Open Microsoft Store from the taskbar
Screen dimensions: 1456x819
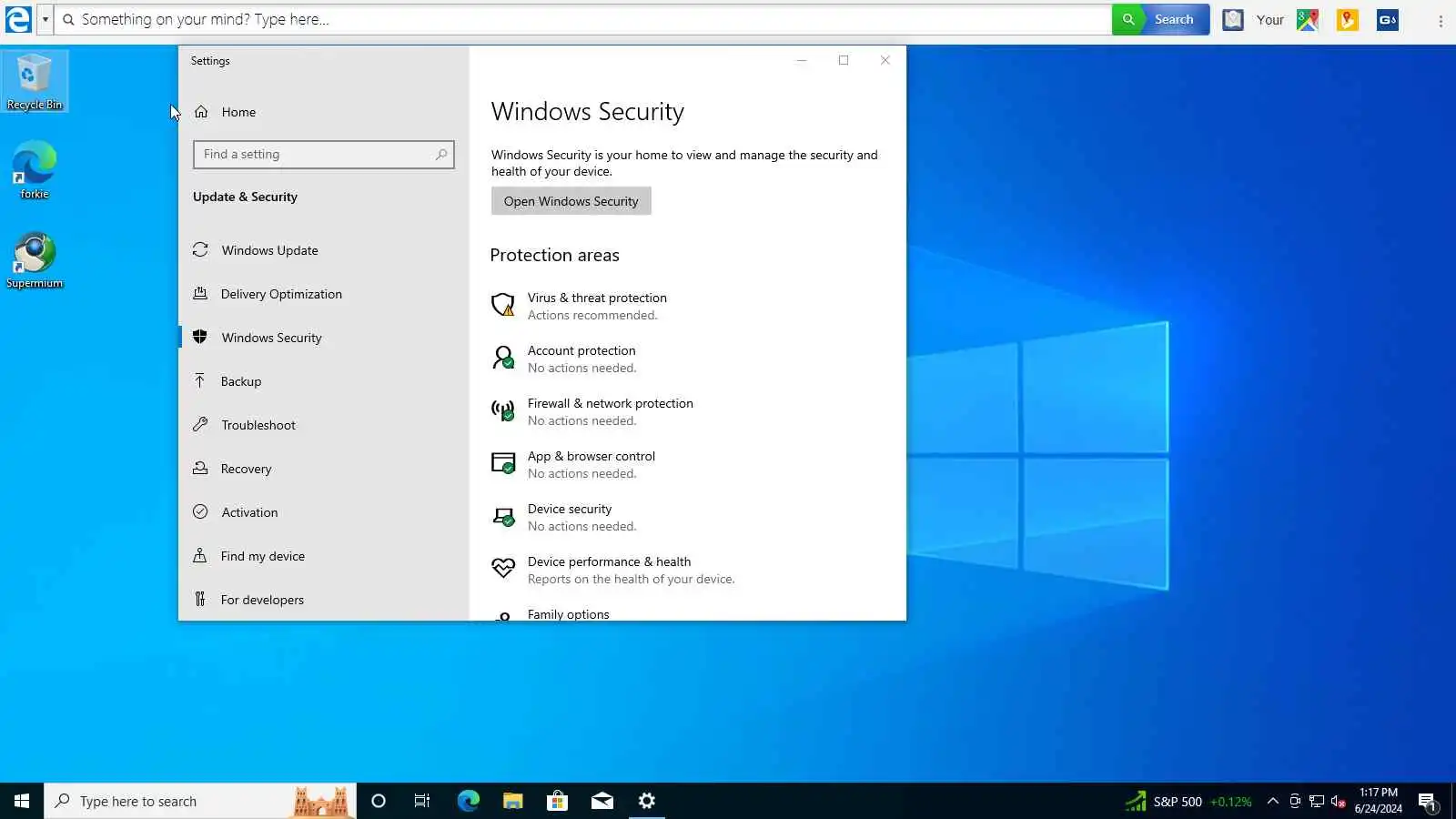pos(557,801)
